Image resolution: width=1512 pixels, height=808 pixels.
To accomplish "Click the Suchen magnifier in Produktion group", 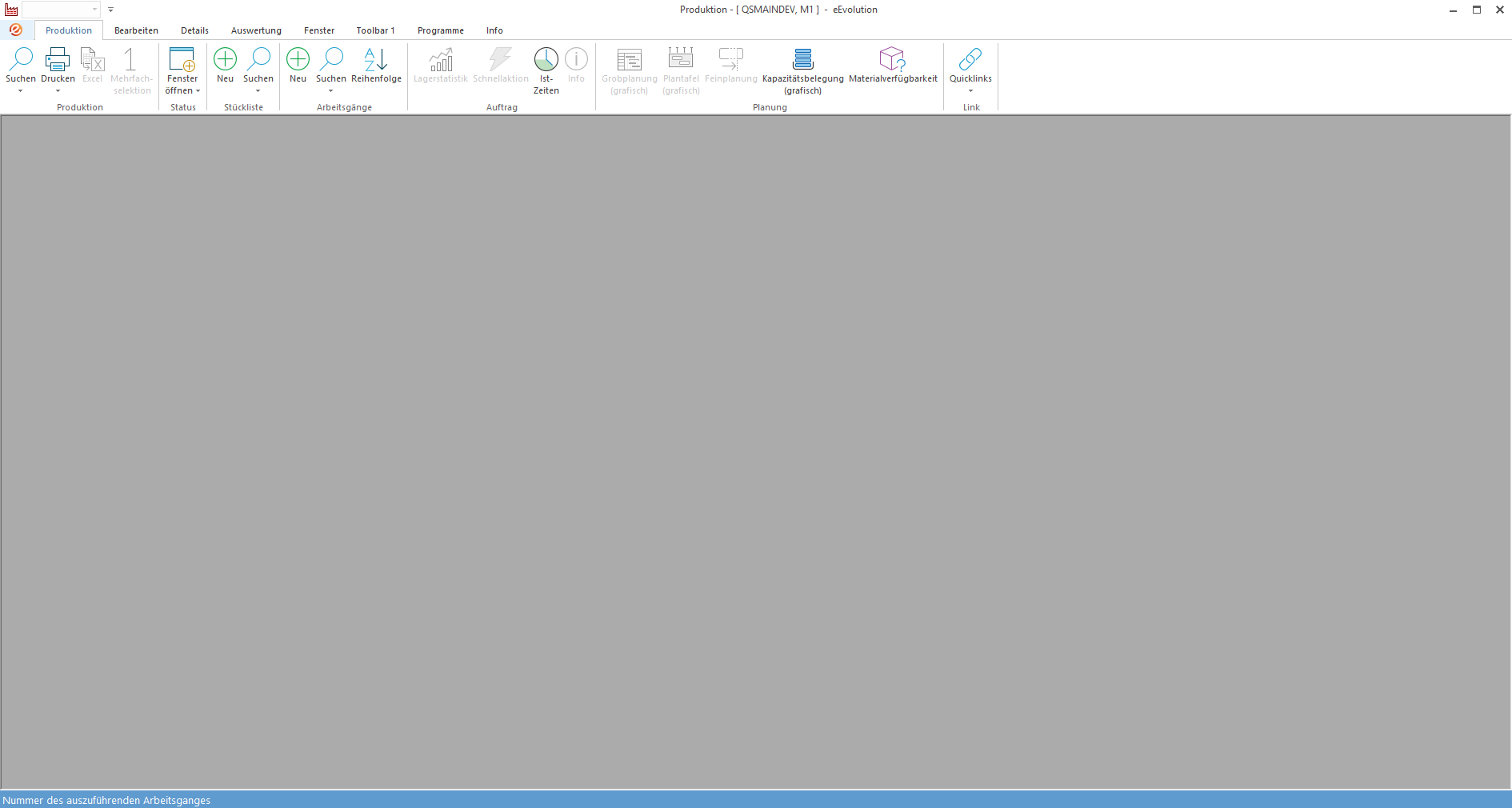I will click(x=21, y=59).
